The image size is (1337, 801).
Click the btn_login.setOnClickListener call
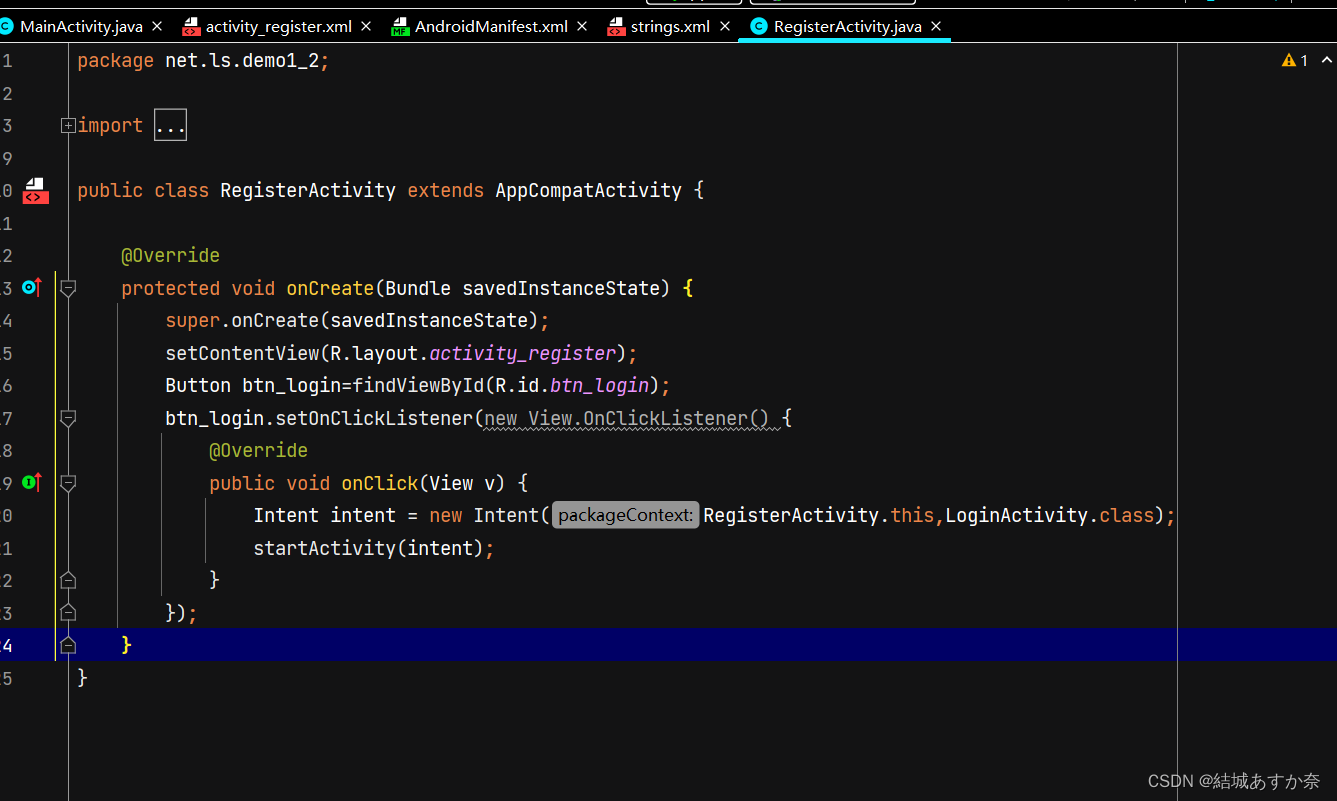point(319,418)
